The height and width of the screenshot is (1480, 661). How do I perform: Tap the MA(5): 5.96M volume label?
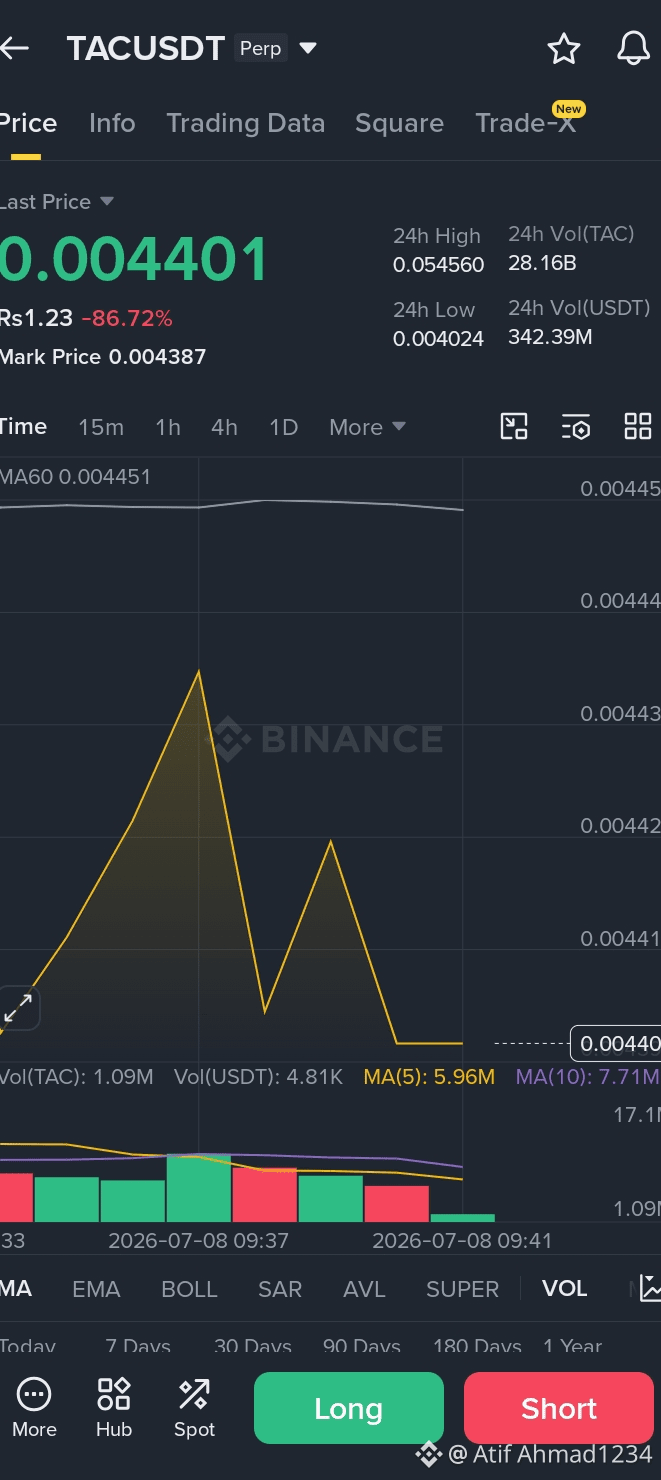[x=429, y=1077]
